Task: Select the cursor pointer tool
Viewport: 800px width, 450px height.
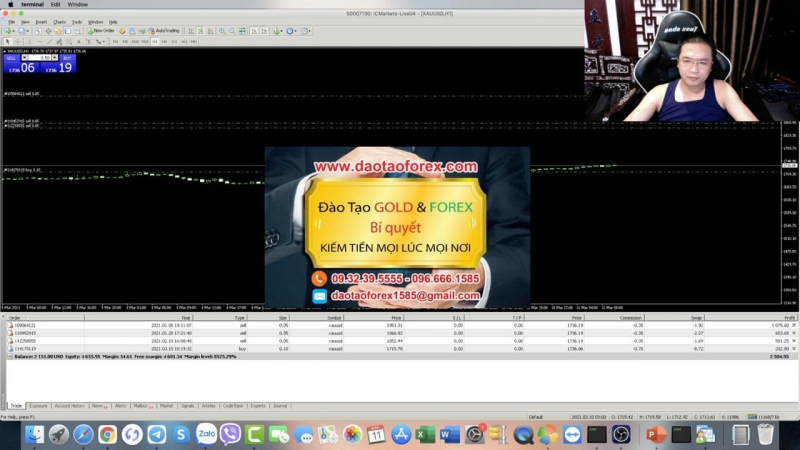Action: [8, 41]
